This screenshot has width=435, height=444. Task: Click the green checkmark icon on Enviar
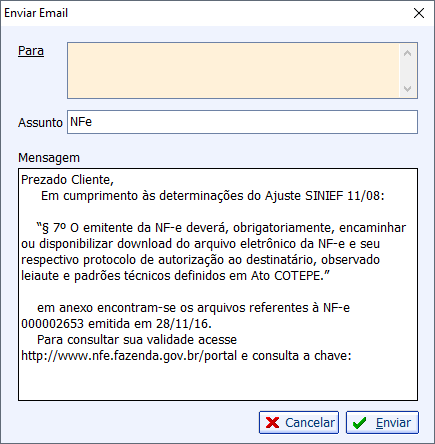[x=359, y=423]
